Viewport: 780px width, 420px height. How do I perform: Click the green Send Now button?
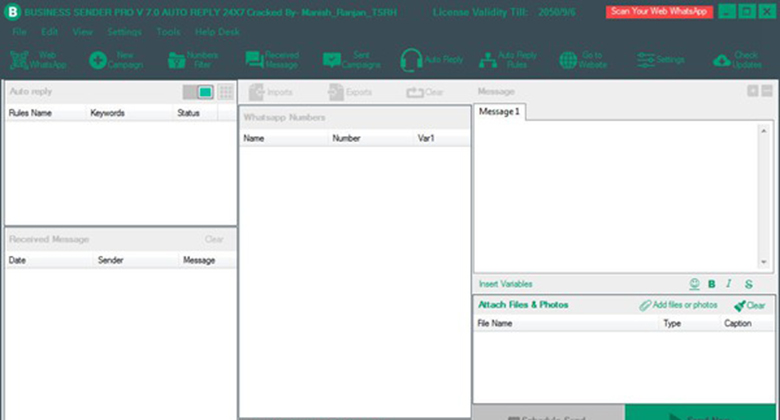[x=700, y=413]
